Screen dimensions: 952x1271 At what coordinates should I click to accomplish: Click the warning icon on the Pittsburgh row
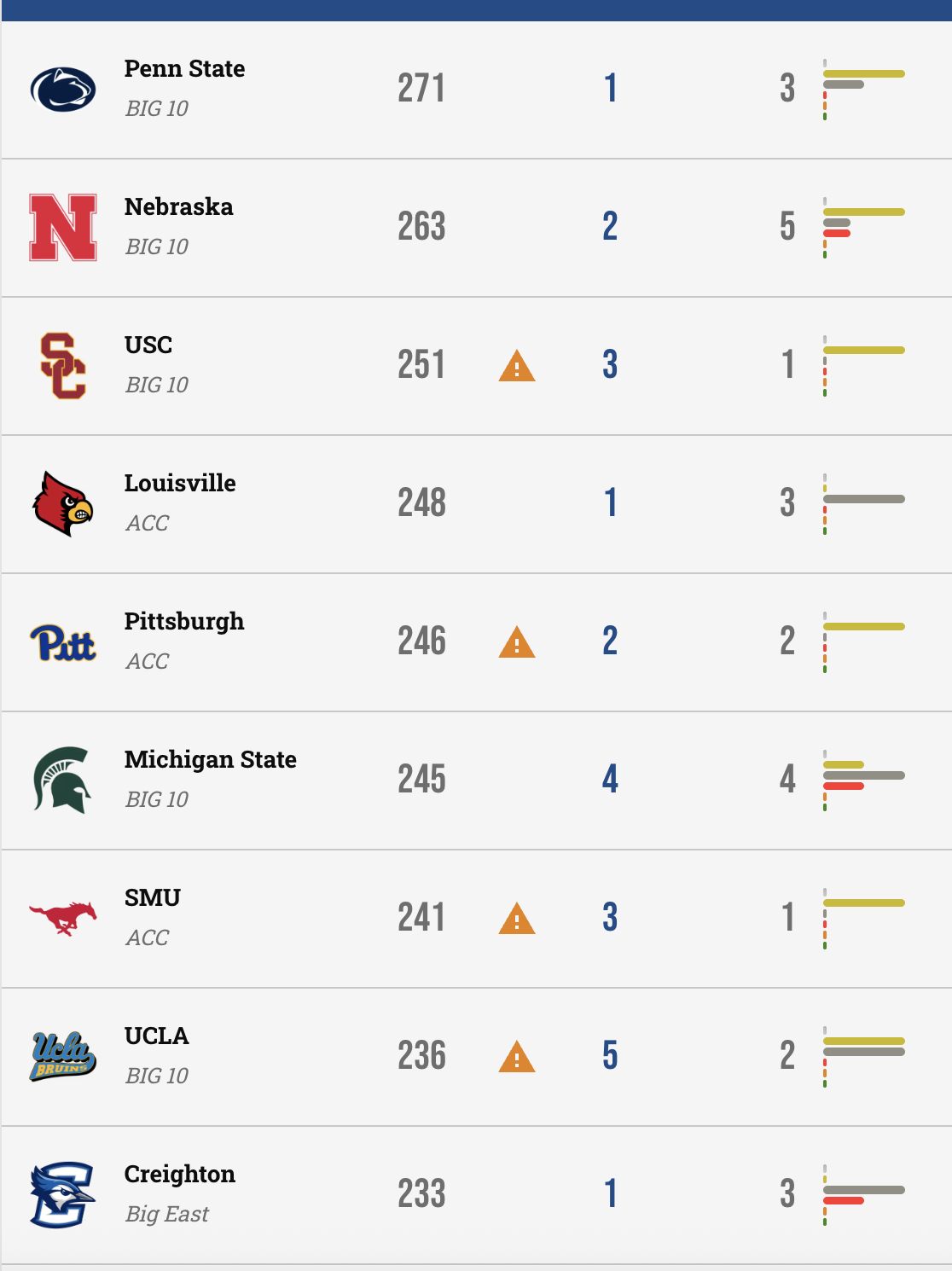(x=515, y=641)
